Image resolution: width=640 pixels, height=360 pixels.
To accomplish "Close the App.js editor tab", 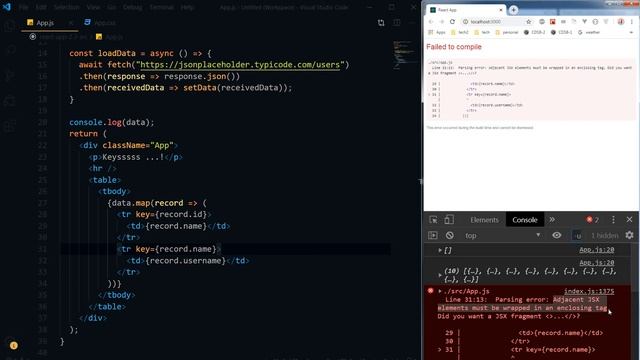I will point(71,23).
